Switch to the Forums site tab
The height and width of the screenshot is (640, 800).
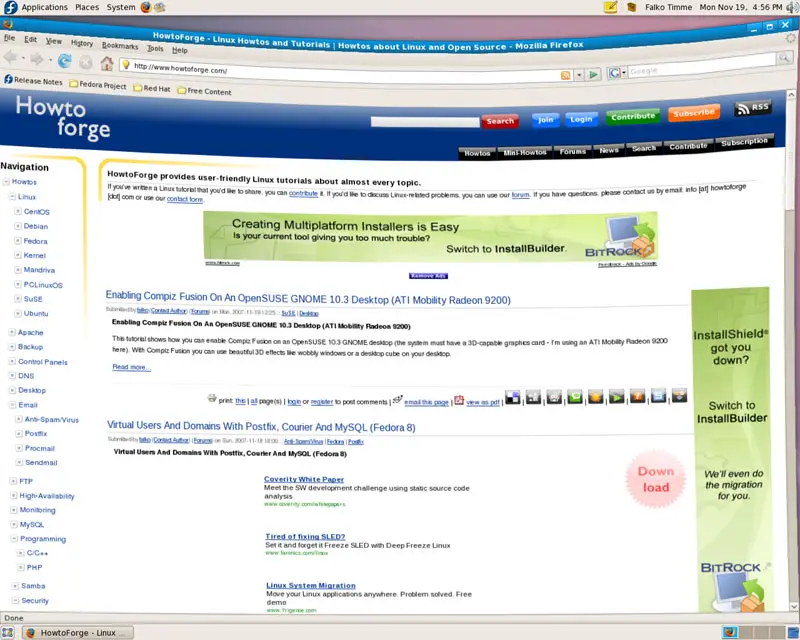(572, 152)
